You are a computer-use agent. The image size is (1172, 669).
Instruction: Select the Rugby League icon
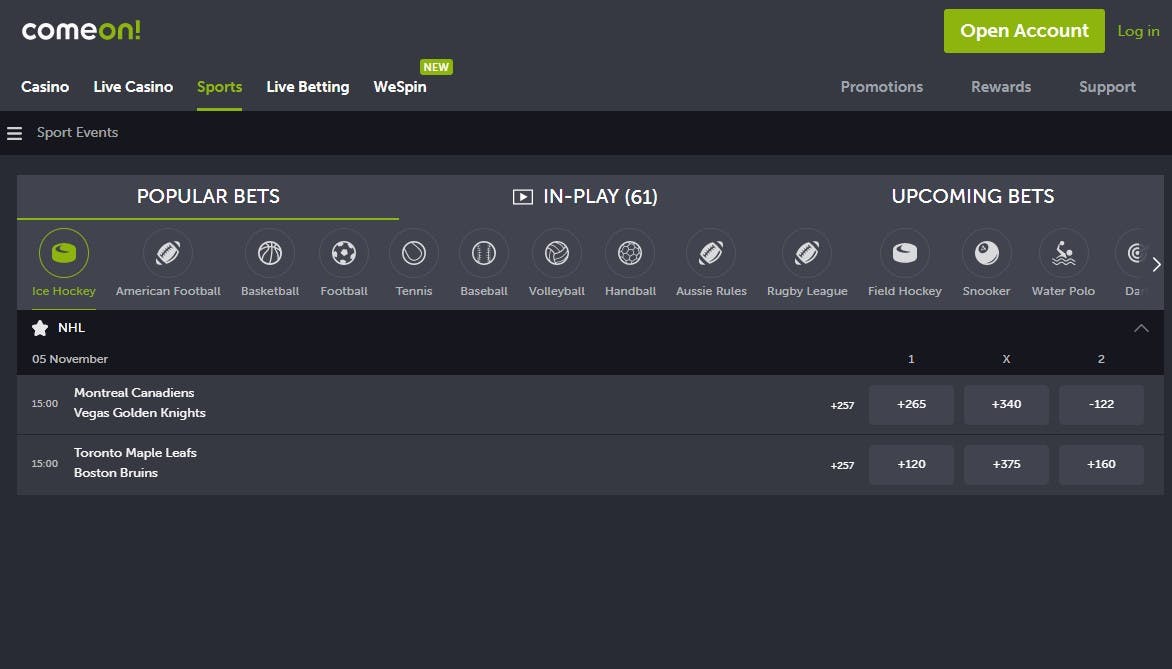807,253
